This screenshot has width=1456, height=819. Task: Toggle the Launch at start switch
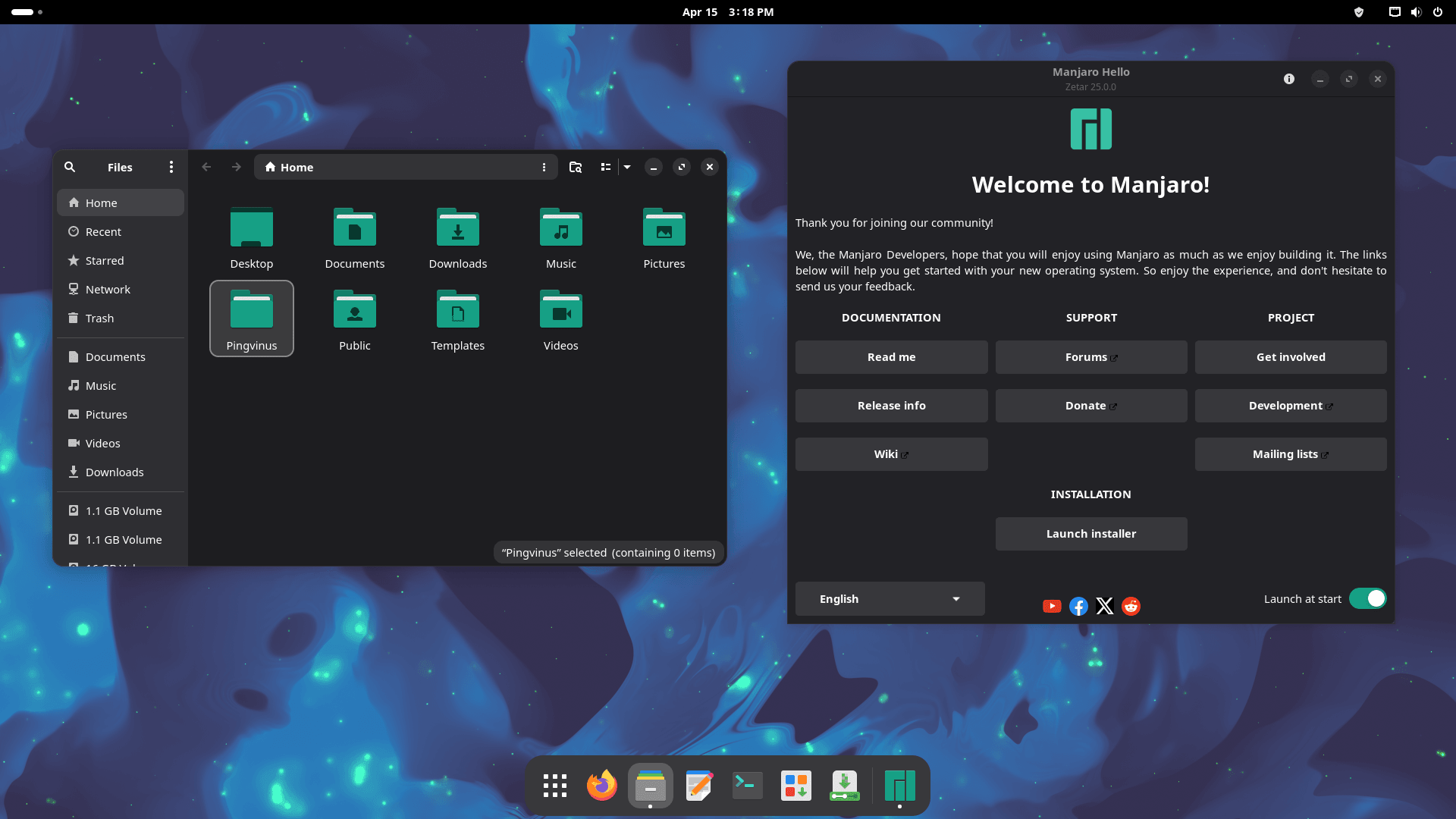tap(1367, 598)
